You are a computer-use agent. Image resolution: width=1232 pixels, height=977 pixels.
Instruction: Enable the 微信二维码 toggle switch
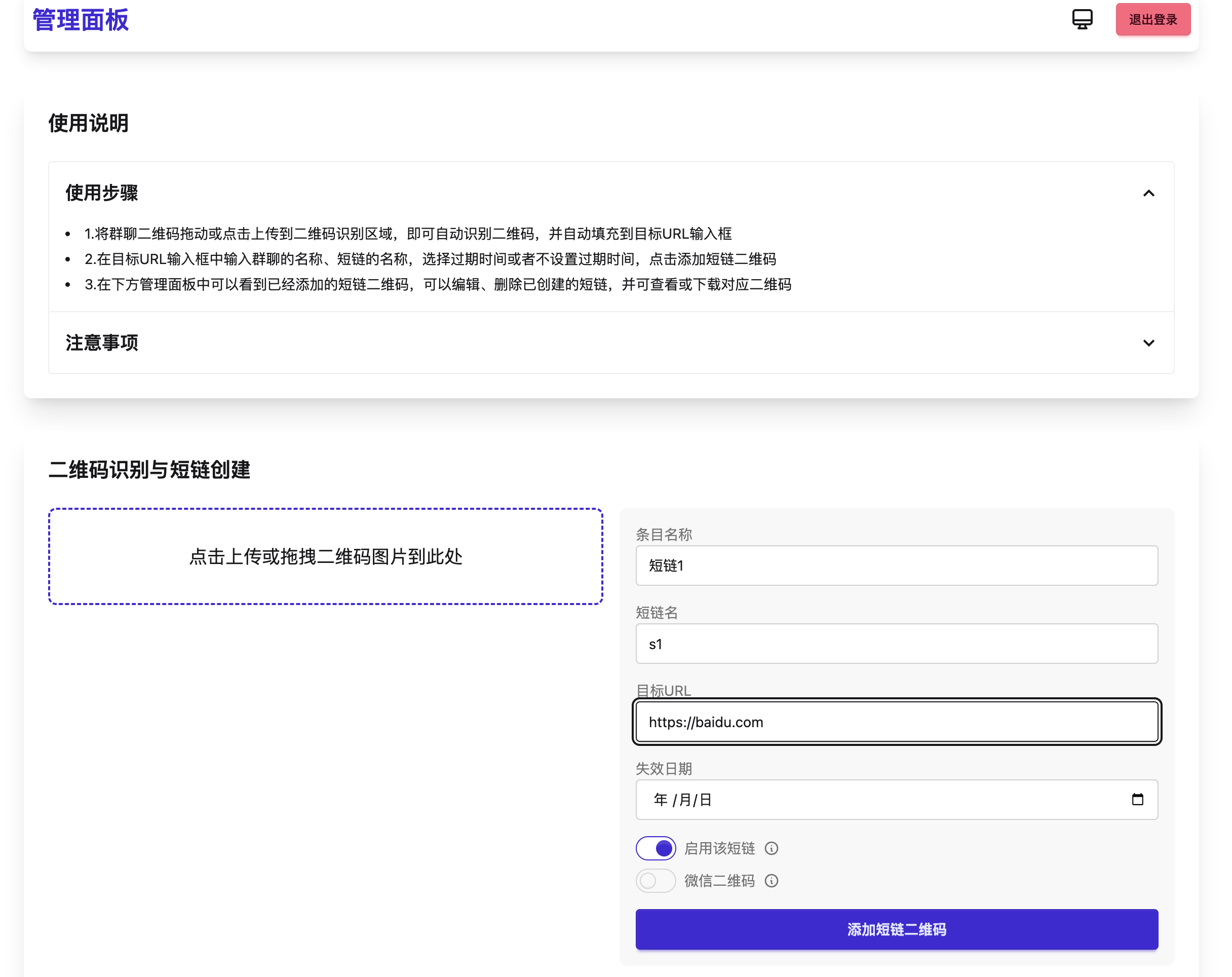[x=656, y=880]
